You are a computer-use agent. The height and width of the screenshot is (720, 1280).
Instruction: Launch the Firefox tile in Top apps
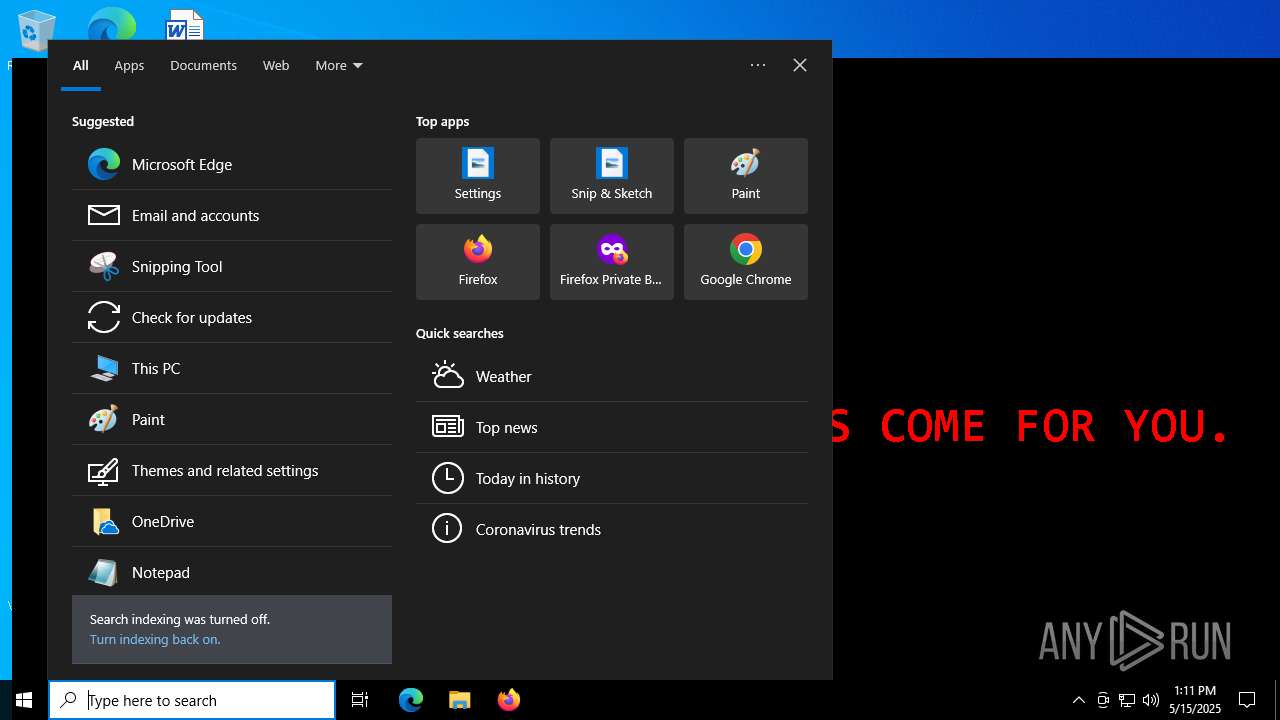pyautogui.click(x=478, y=262)
